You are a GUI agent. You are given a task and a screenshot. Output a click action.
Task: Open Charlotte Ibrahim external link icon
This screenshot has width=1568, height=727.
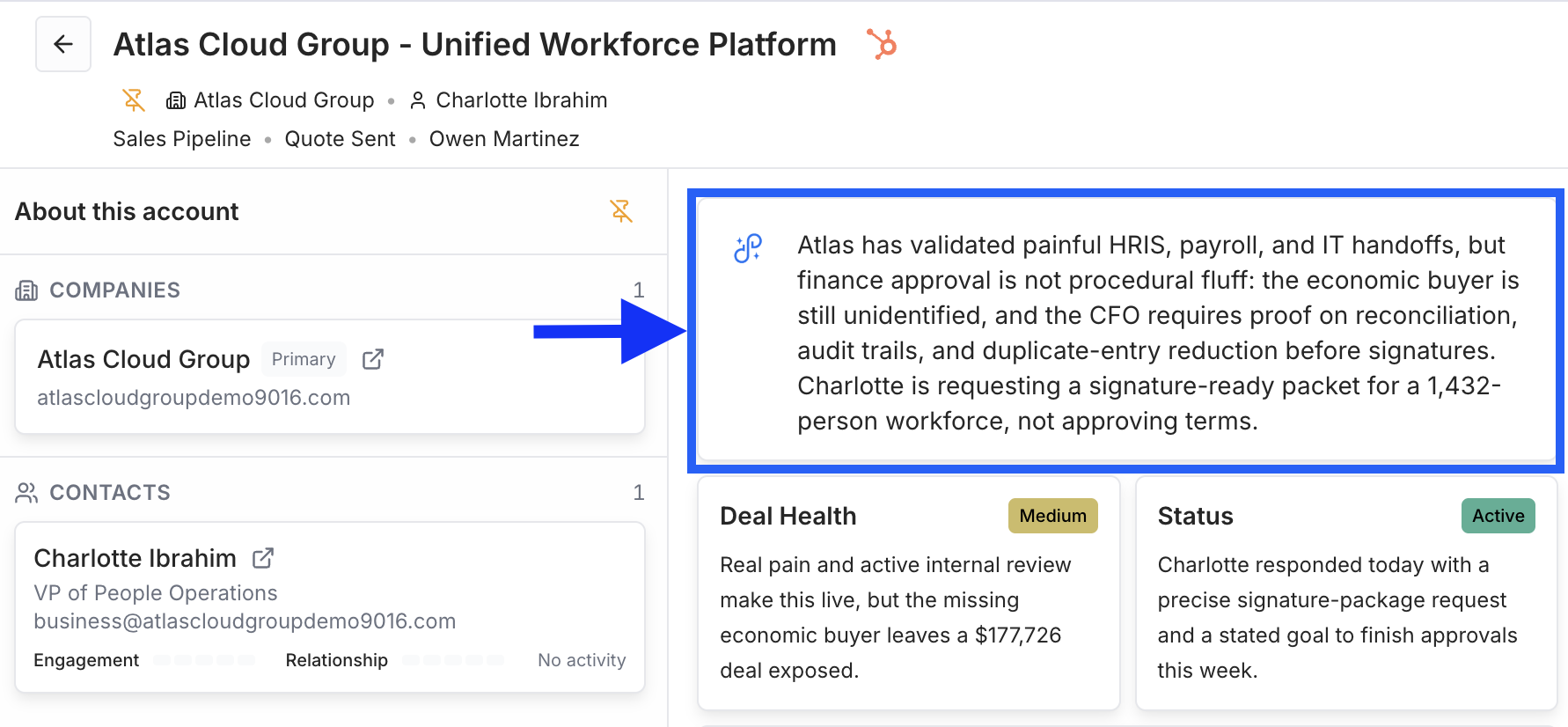pyautogui.click(x=263, y=558)
